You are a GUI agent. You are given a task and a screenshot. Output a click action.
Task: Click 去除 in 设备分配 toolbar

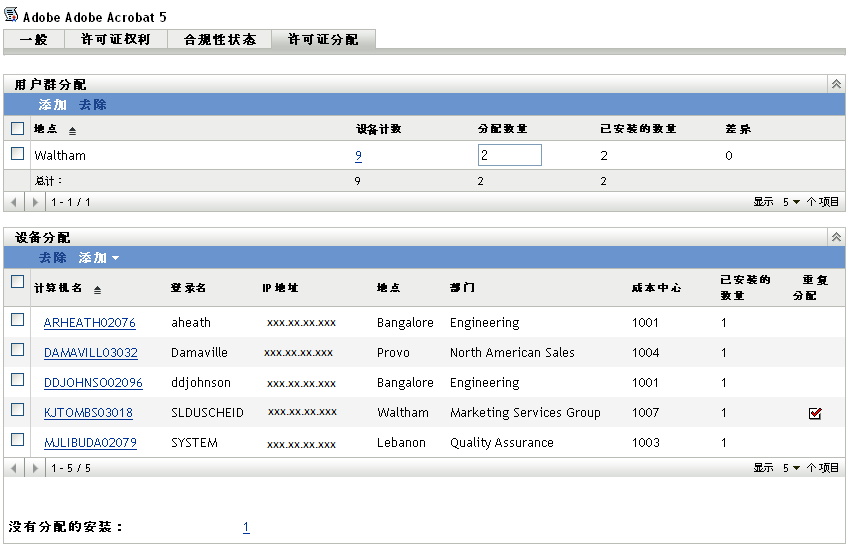tap(52, 258)
